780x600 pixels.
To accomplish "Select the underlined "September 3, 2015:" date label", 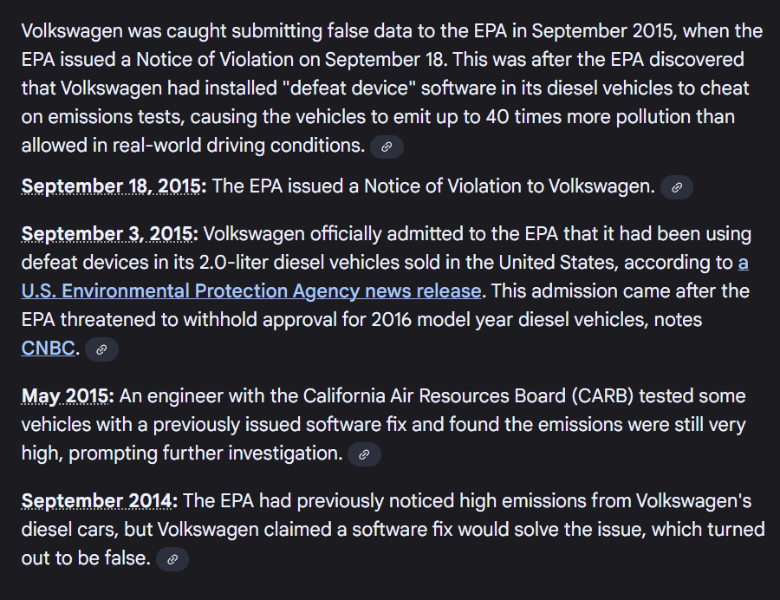I will coord(110,234).
